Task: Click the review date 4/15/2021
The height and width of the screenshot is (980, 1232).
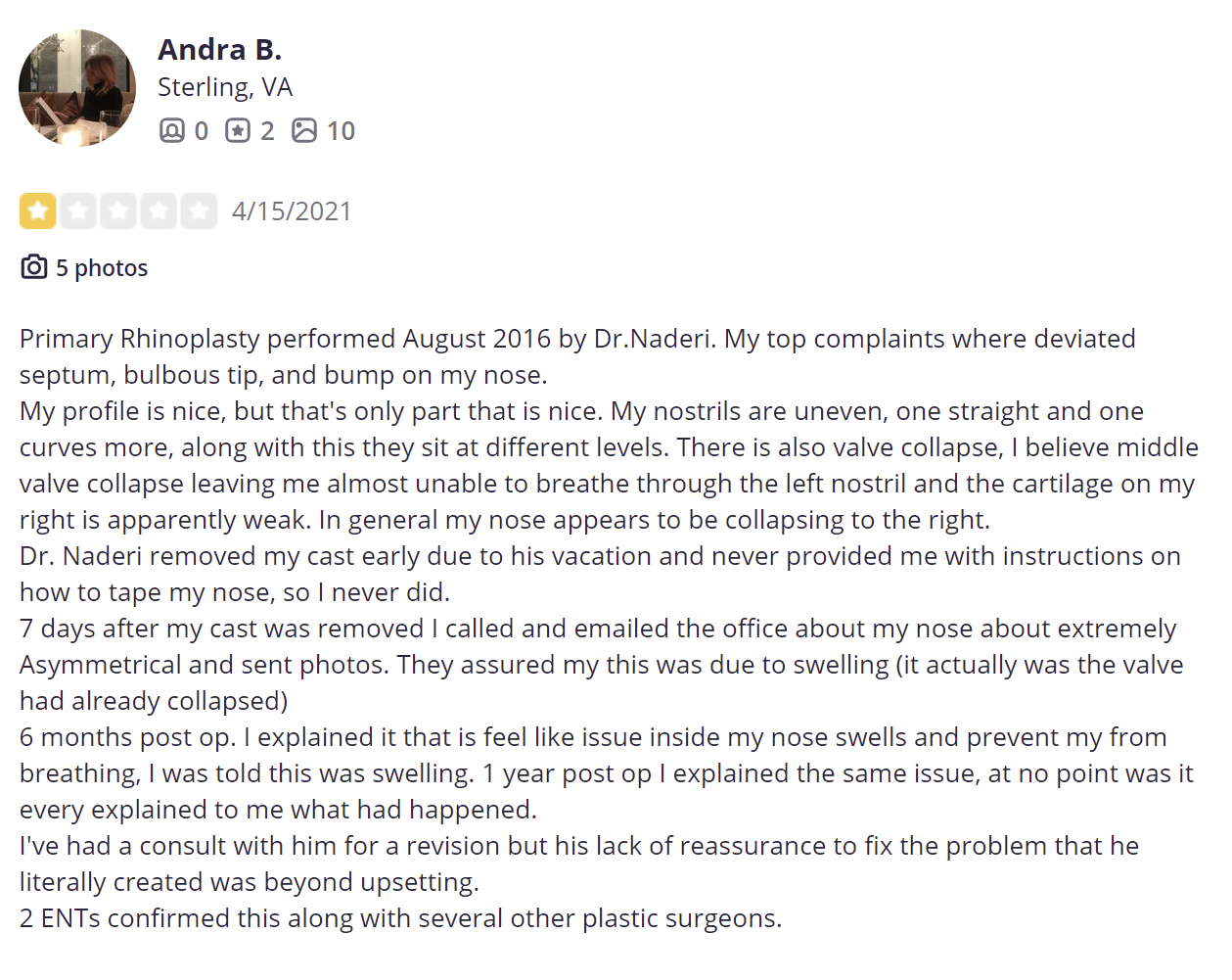Action: (x=292, y=211)
